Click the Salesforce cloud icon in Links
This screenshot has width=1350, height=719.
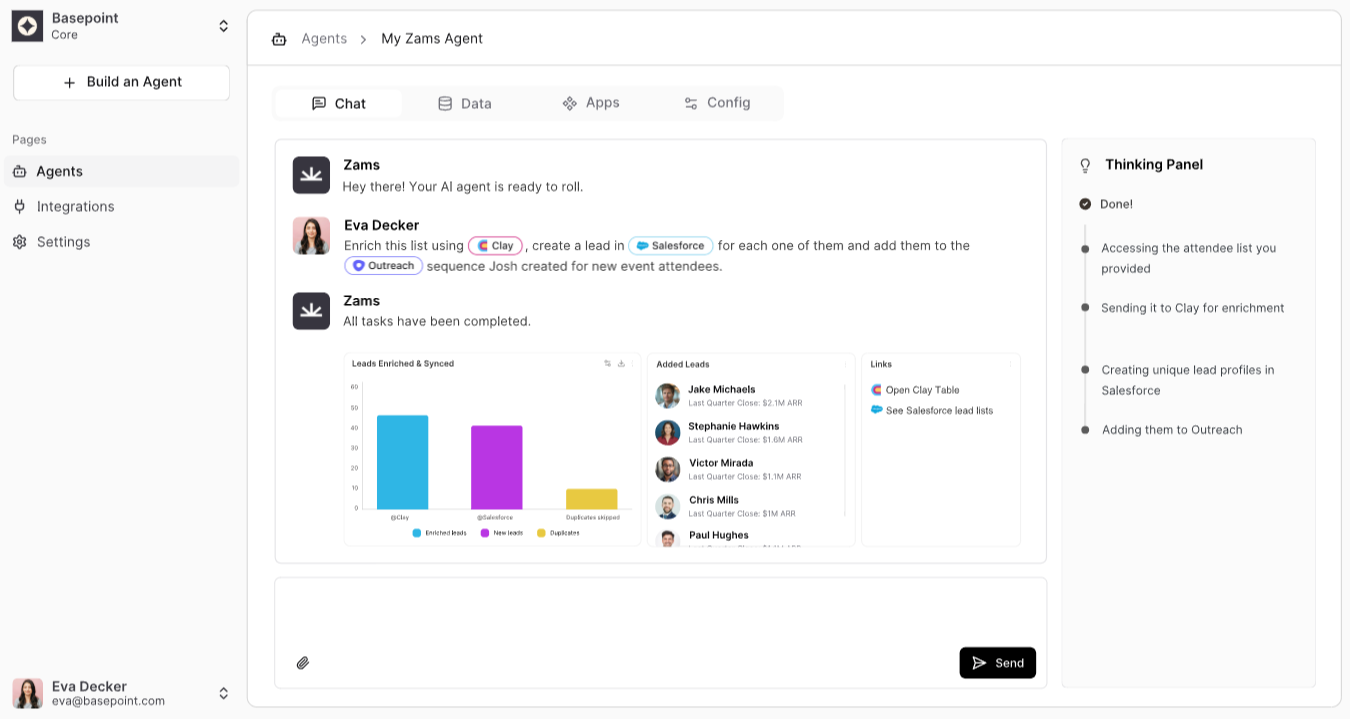point(877,410)
